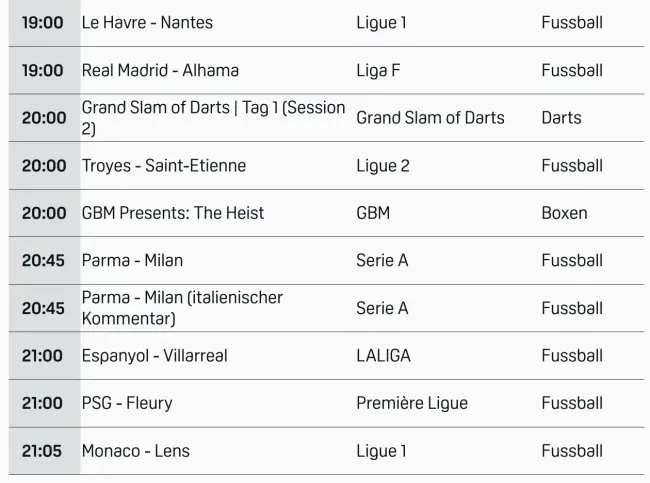Open the Monaco - Lens match
This screenshot has width=650, height=483.
[134, 451]
